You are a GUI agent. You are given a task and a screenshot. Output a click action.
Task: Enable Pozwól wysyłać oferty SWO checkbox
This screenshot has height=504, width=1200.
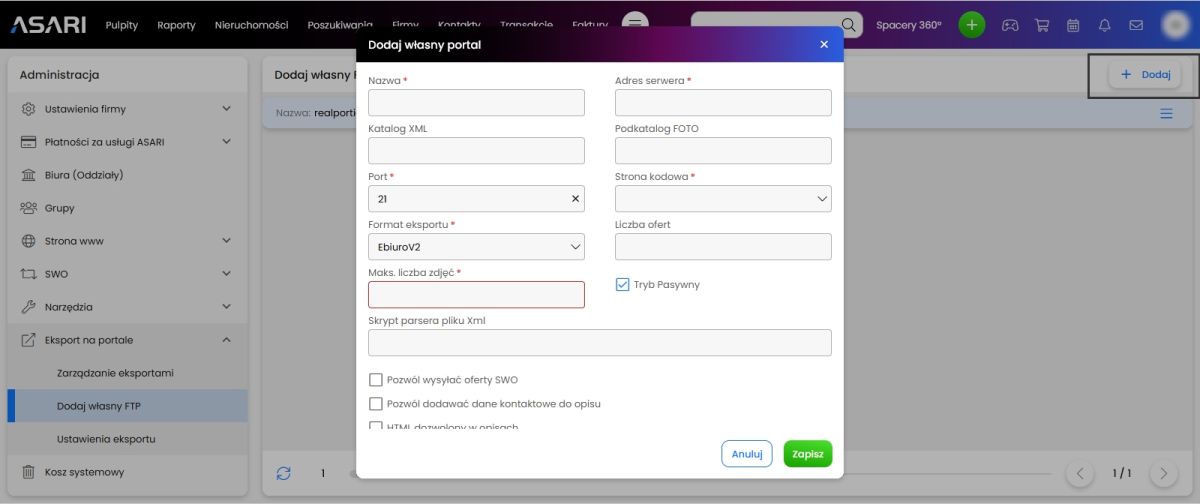pyautogui.click(x=376, y=380)
